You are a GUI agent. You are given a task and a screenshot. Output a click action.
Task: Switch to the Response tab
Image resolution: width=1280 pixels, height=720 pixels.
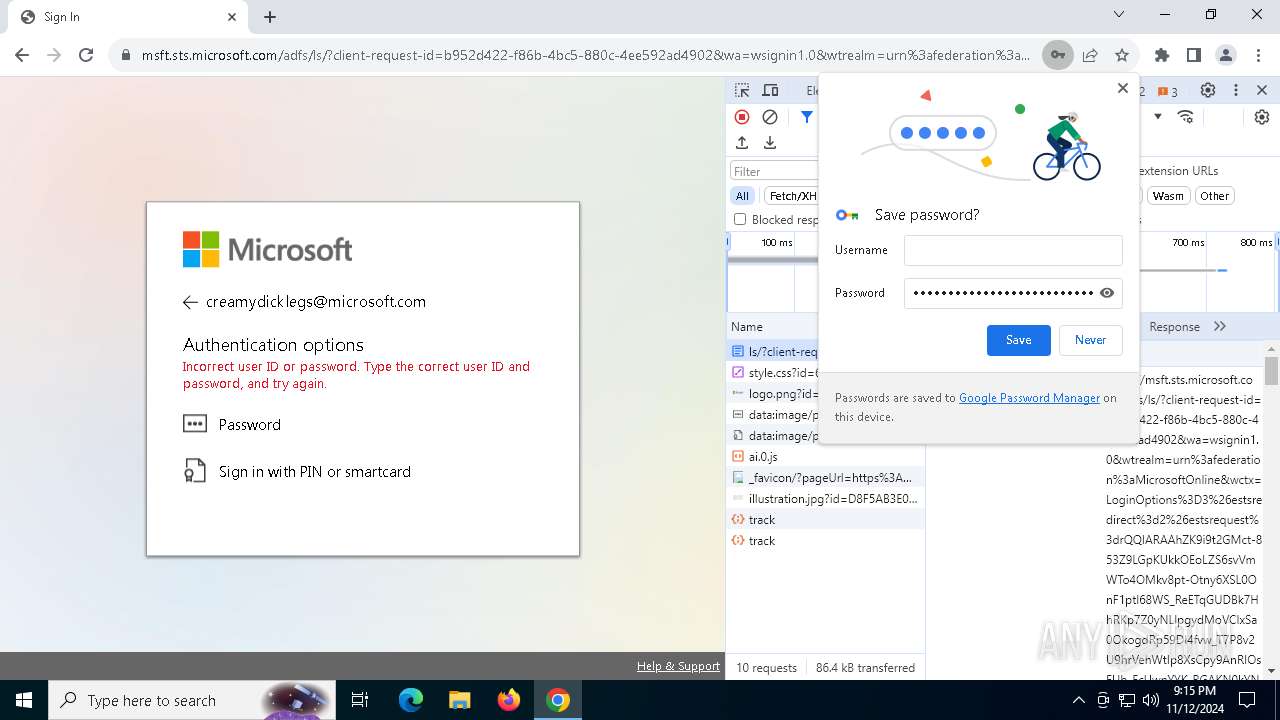[x=1174, y=327]
